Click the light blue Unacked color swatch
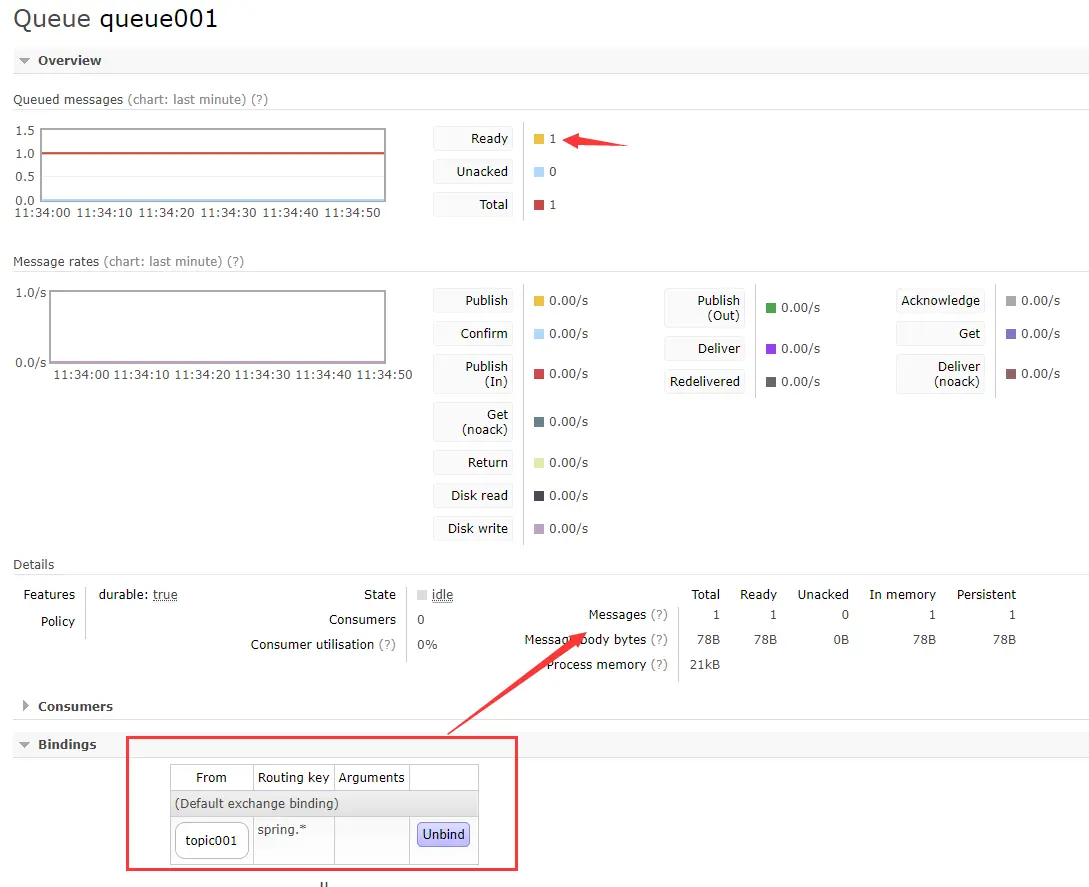Screen dimensions: 1089x887 click(x=539, y=172)
